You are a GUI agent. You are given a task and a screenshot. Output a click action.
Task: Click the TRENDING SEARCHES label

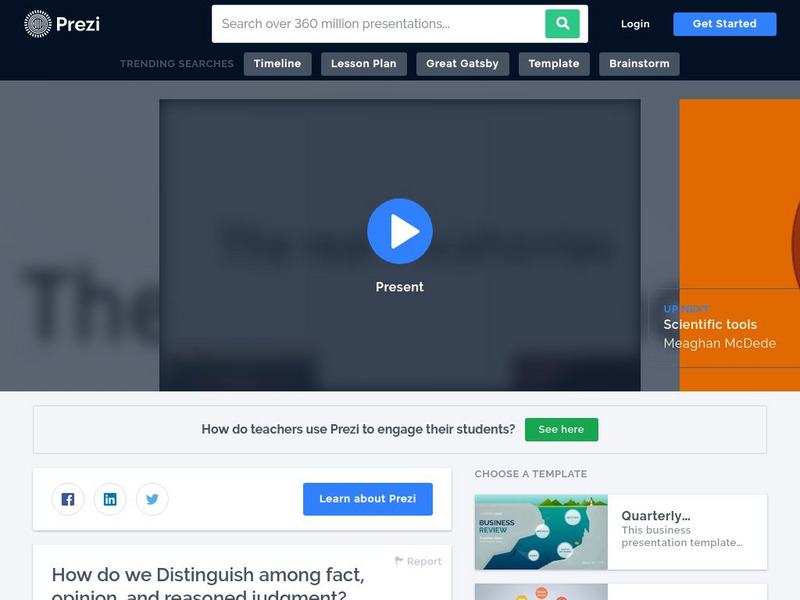click(x=177, y=64)
